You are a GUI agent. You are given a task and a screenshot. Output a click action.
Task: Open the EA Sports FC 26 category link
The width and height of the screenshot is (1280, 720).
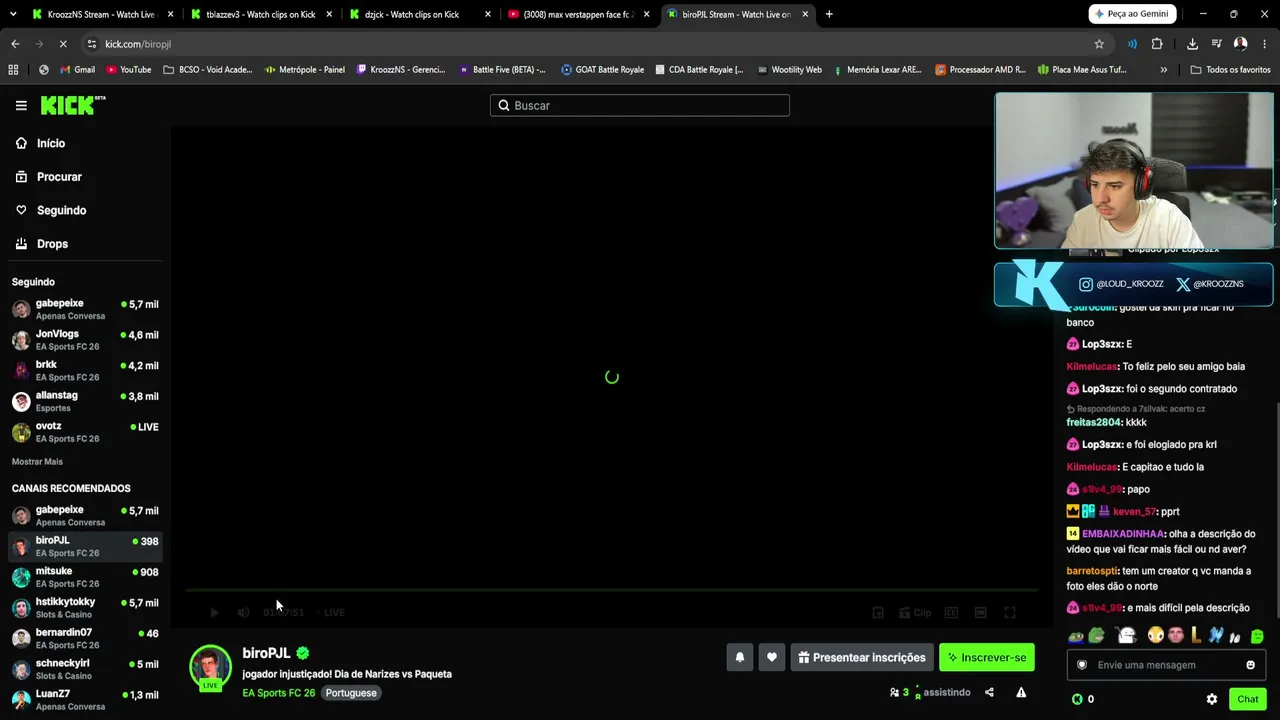point(278,693)
